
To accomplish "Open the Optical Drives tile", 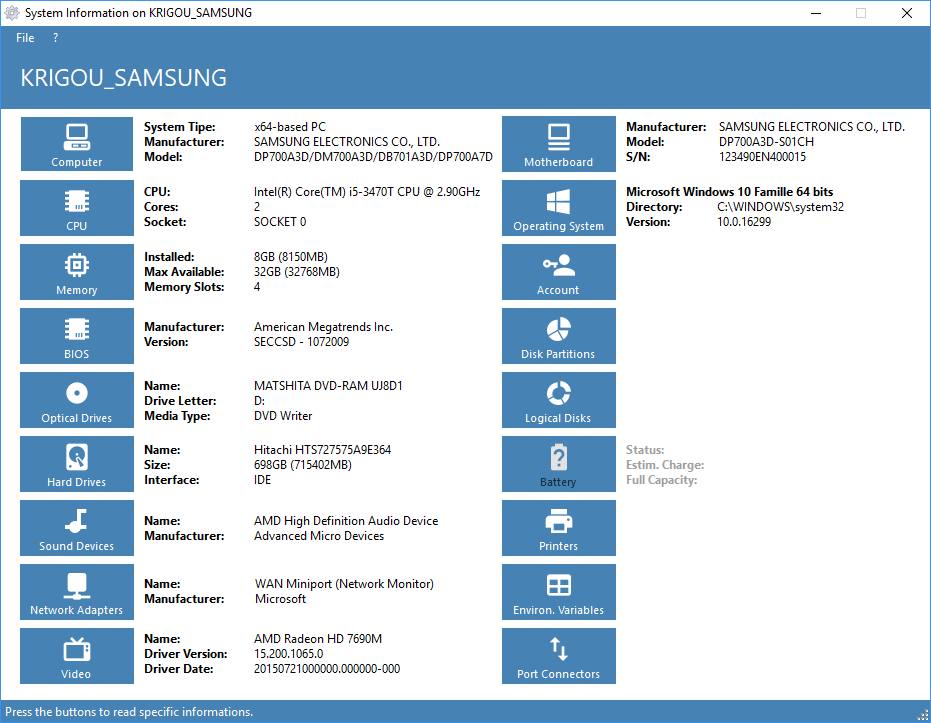I will click(x=77, y=400).
